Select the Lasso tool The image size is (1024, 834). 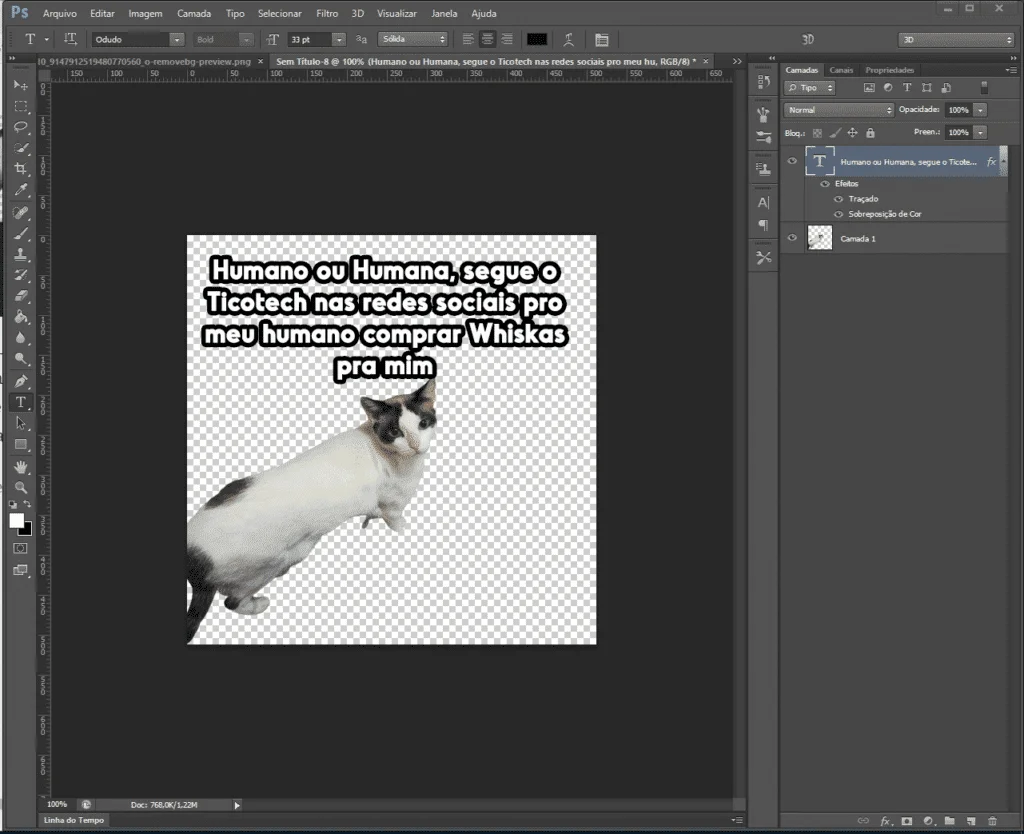(20, 126)
